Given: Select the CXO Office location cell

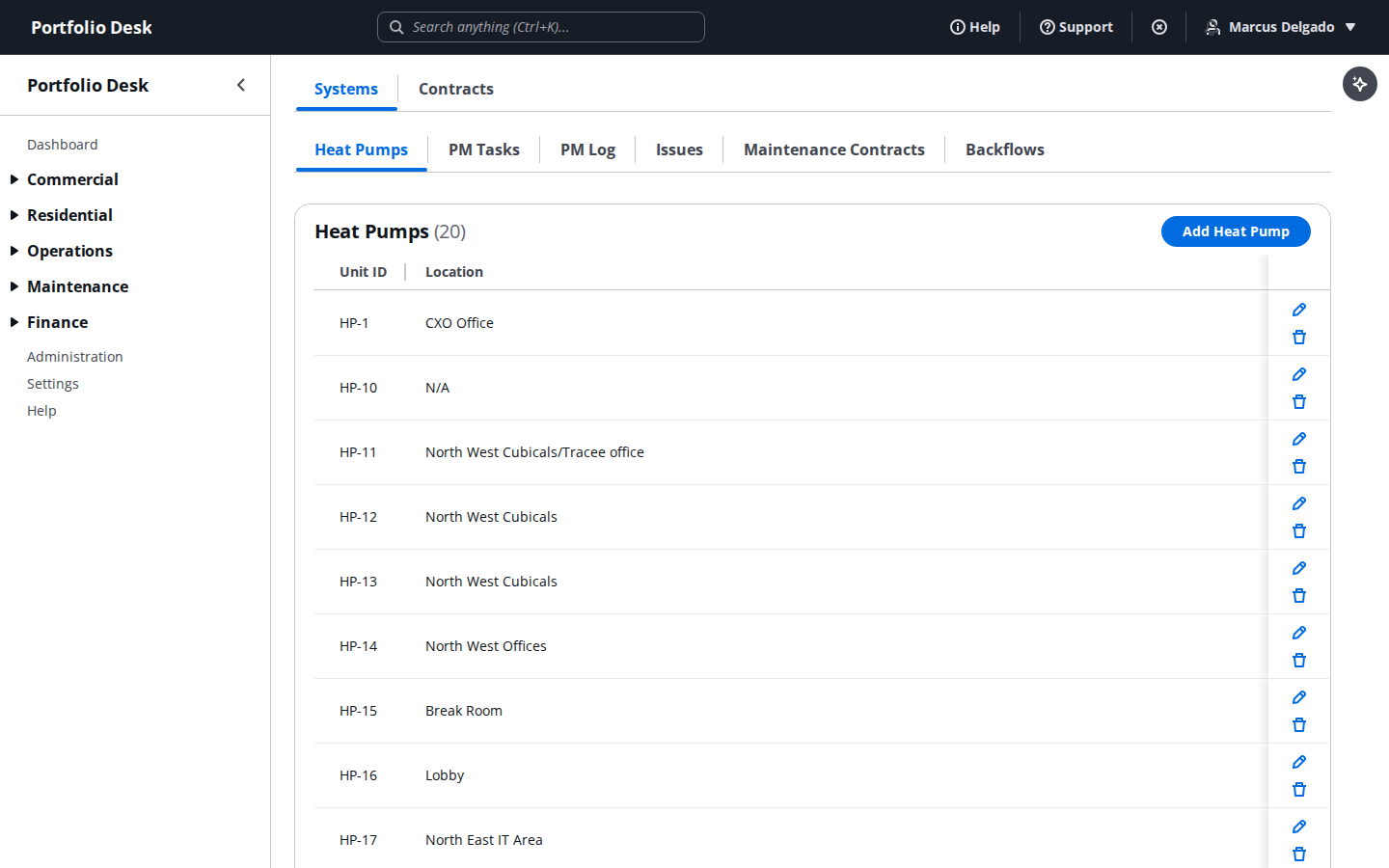Looking at the screenshot, I should 459,323.
